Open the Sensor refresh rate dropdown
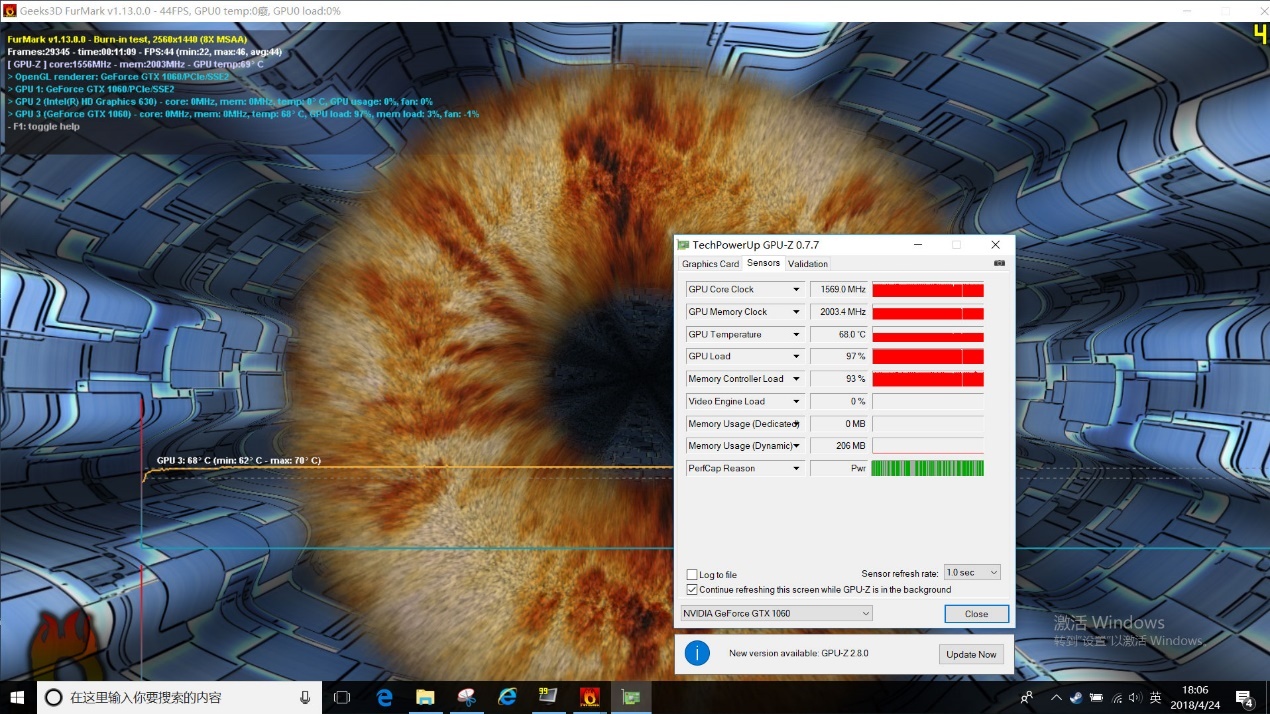Viewport: 1270px width, 714px height. (972, 573)
